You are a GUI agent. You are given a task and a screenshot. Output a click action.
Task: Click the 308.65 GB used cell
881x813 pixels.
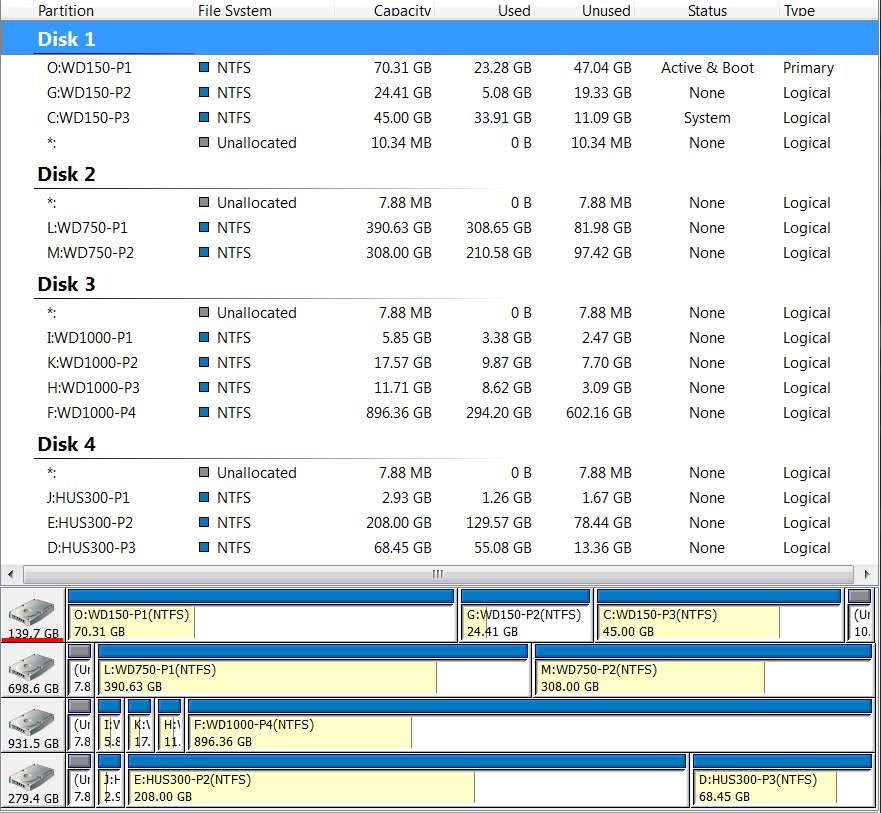point(498,228)
